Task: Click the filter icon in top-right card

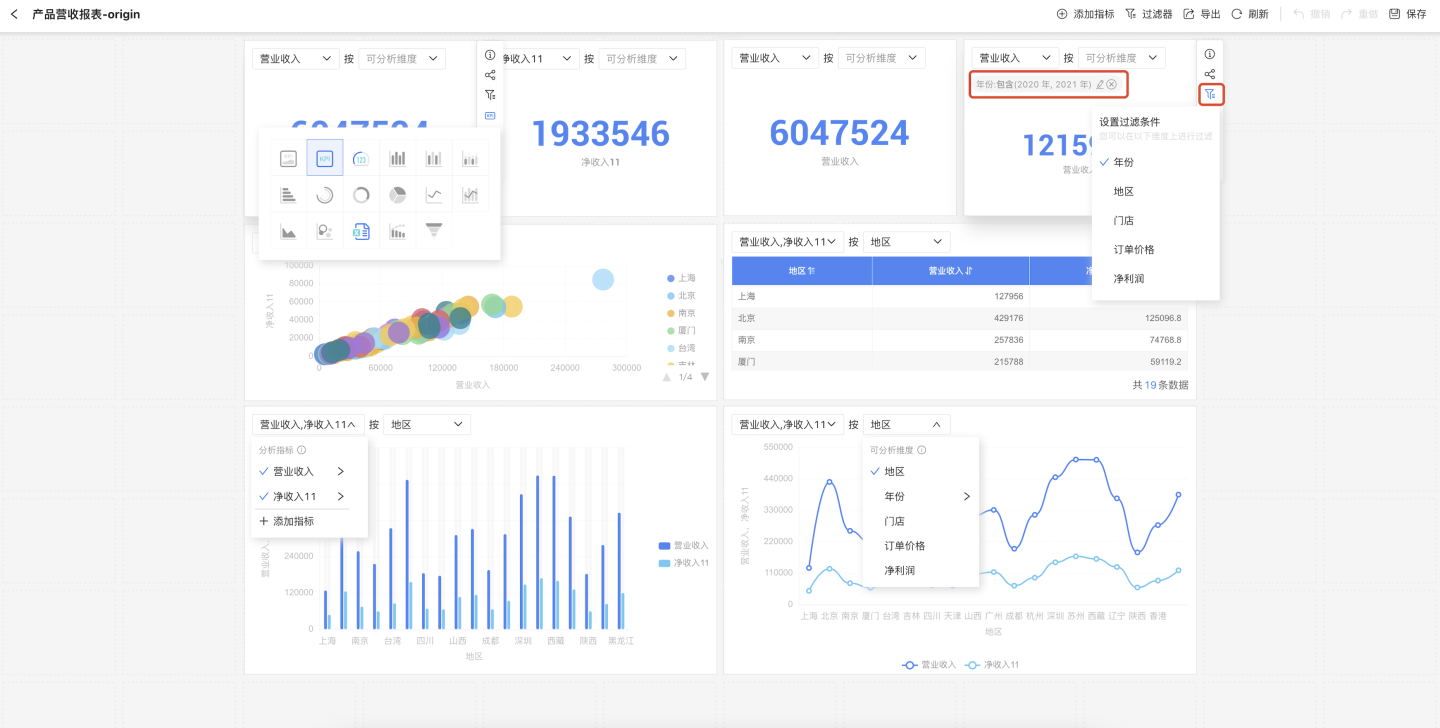Action: 1210,95
